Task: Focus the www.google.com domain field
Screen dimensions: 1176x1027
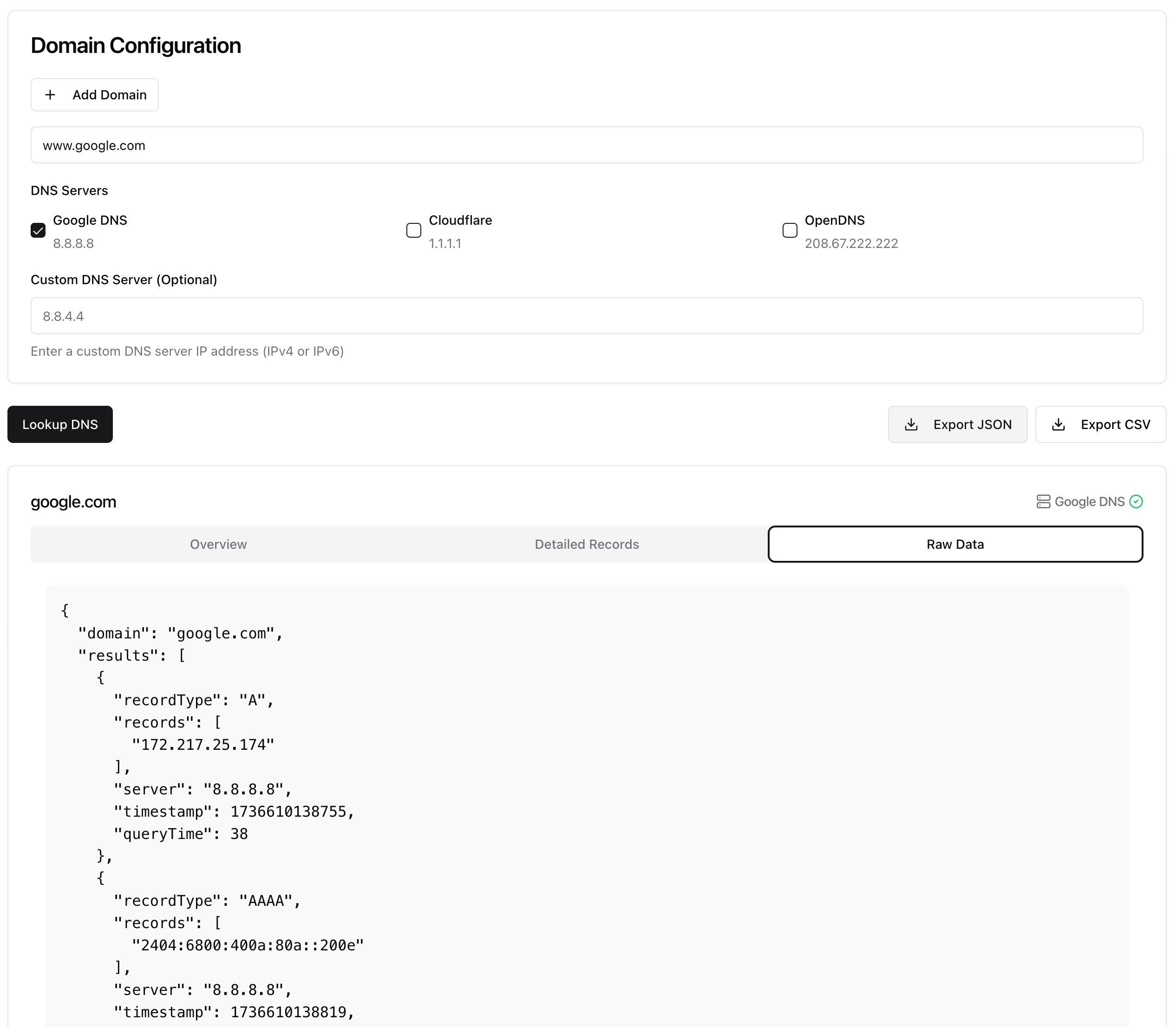Action: tap(587, 145)
